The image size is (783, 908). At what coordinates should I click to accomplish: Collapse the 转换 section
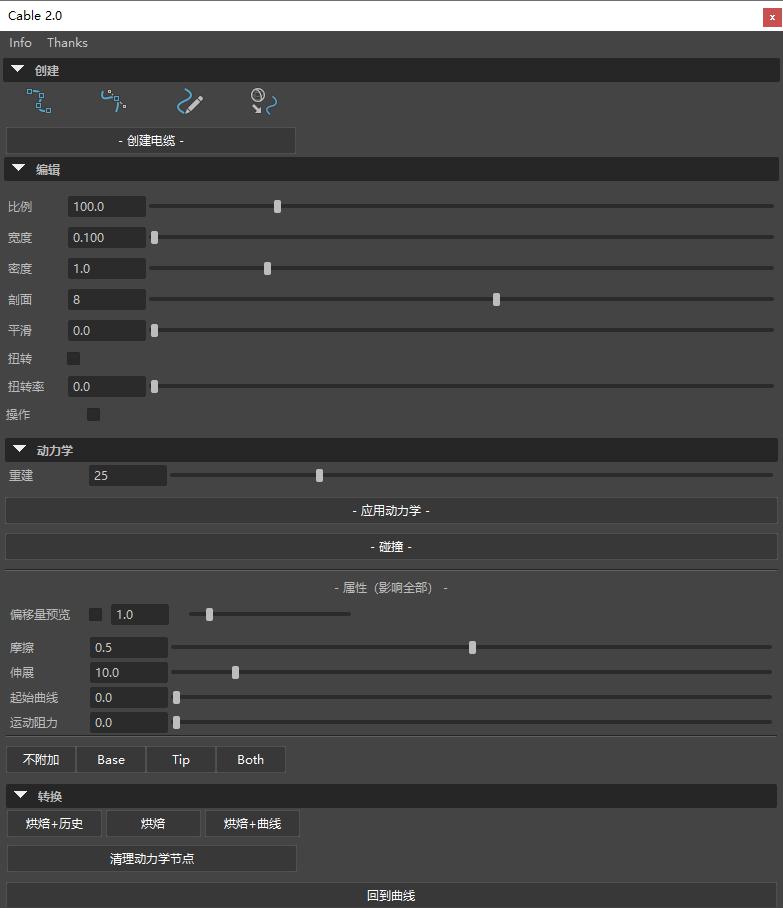(x=19, y=796)
